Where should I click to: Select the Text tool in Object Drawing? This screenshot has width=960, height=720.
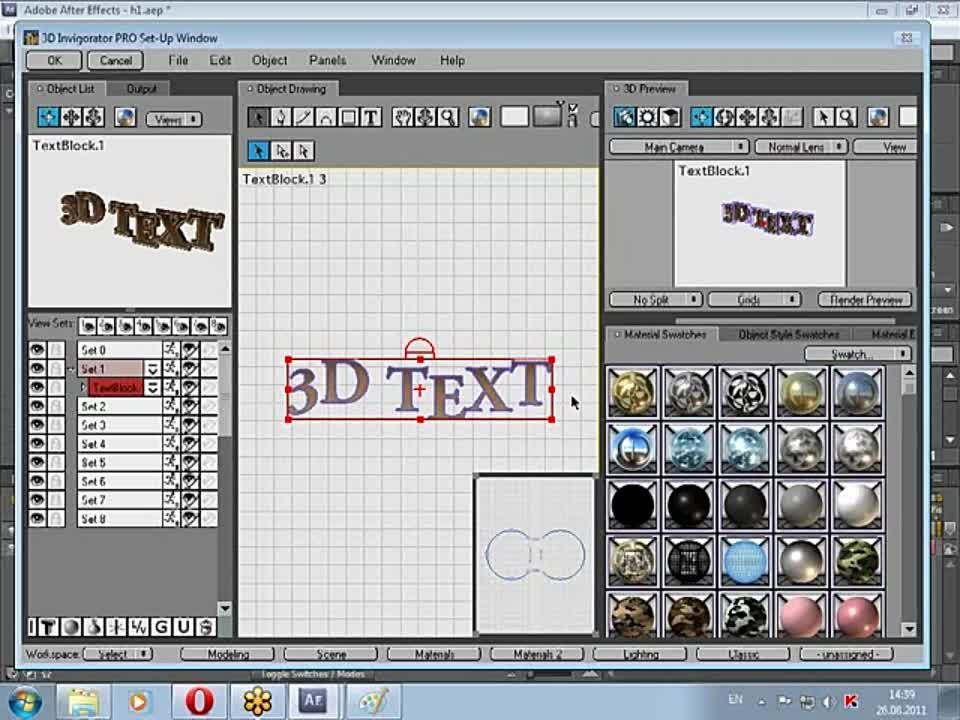371,117
